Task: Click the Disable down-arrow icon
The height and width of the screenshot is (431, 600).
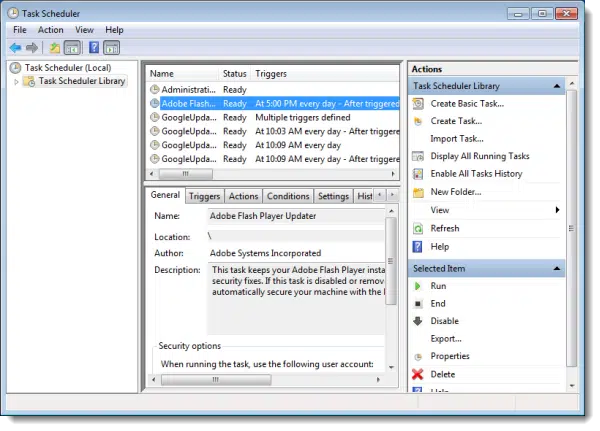Action: click(x=418, y=321)
